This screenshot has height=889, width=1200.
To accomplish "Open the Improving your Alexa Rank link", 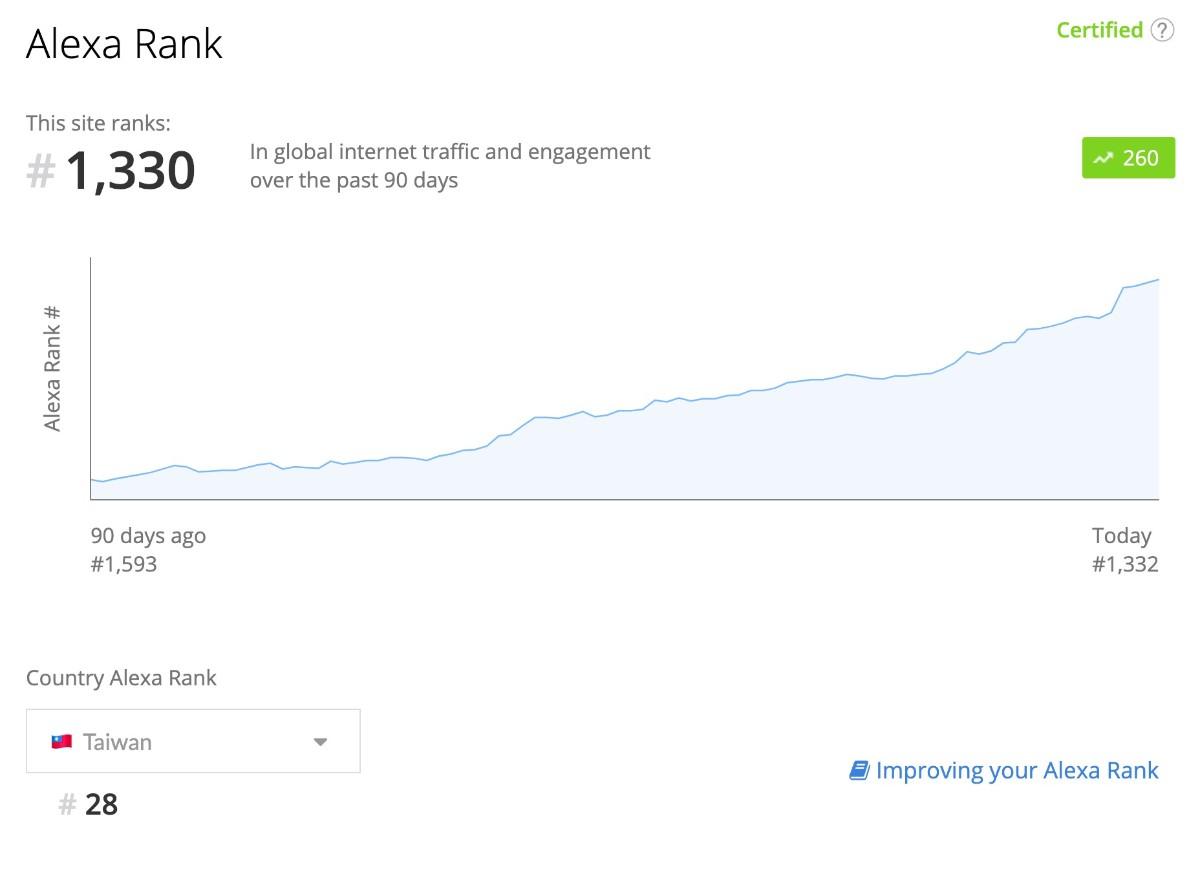I will pos(1016,770).
